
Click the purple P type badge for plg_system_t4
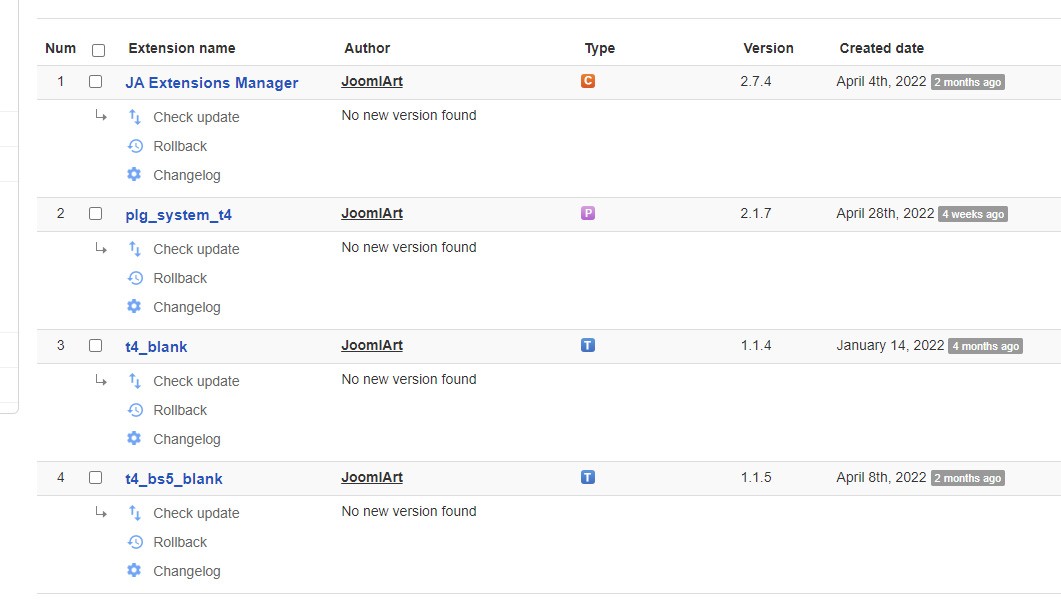pos(588,213)
